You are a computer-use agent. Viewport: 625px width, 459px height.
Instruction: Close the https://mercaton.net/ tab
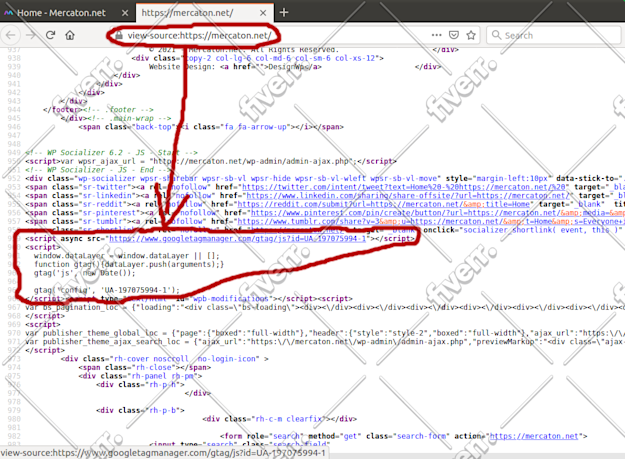pyautogui.click(x=263, y=13)
